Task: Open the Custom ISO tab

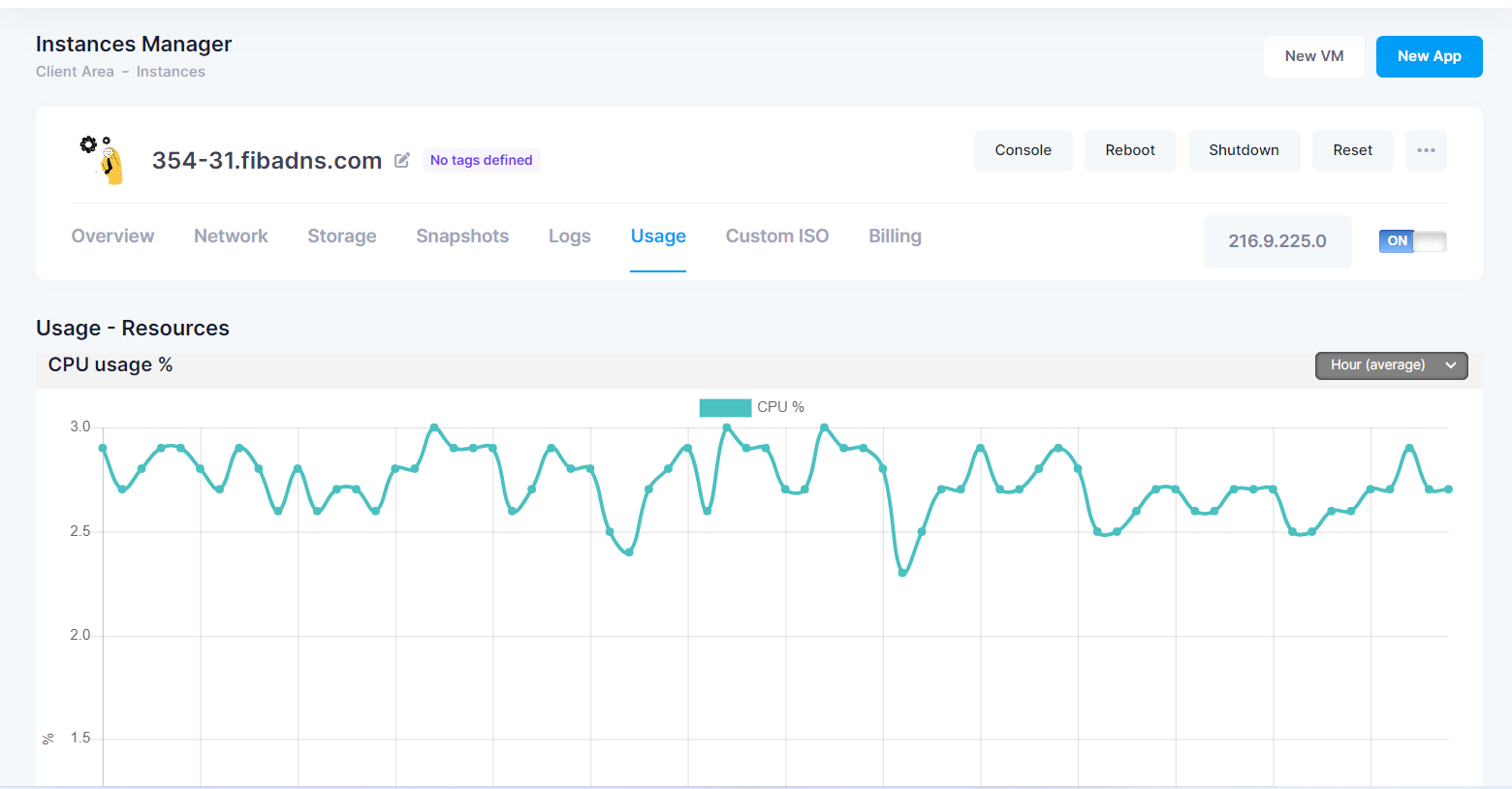Action: pyautogui.click(x=777, y=236)
